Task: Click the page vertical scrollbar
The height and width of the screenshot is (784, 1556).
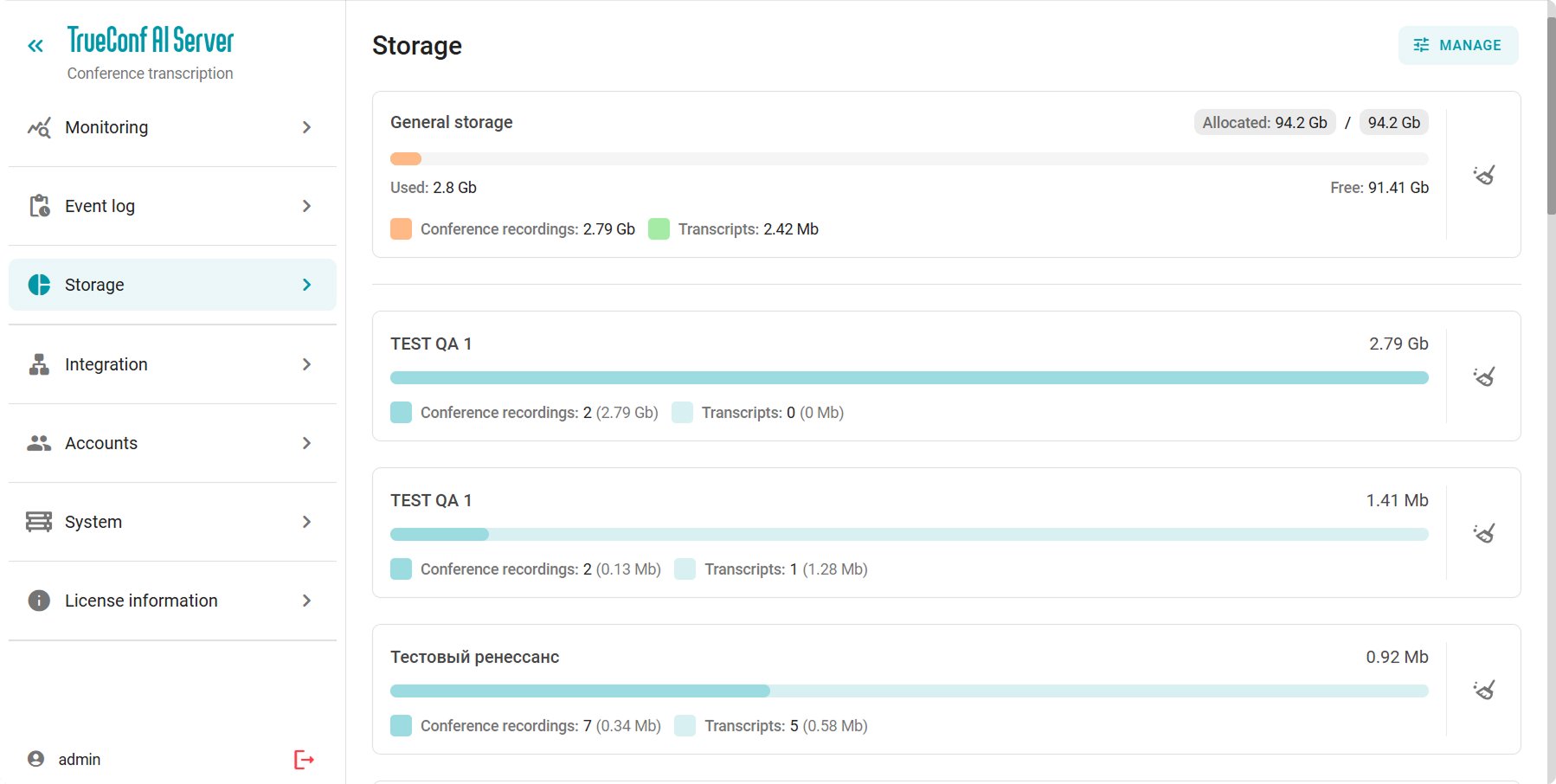Action: click(x=1551, y=112)
